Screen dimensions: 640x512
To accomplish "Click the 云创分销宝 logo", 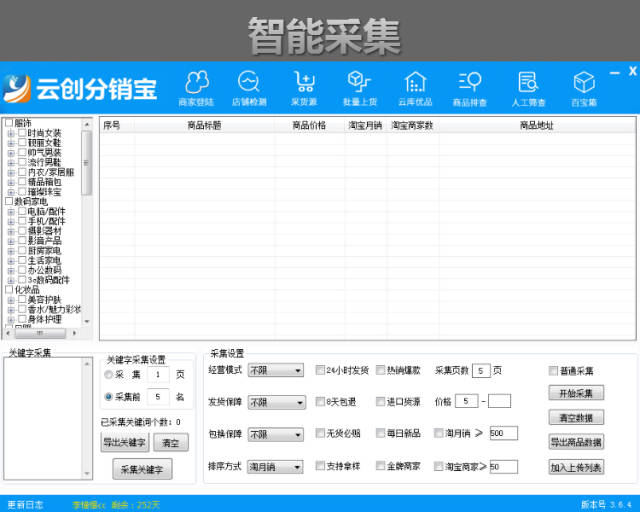I will (80, 88).
